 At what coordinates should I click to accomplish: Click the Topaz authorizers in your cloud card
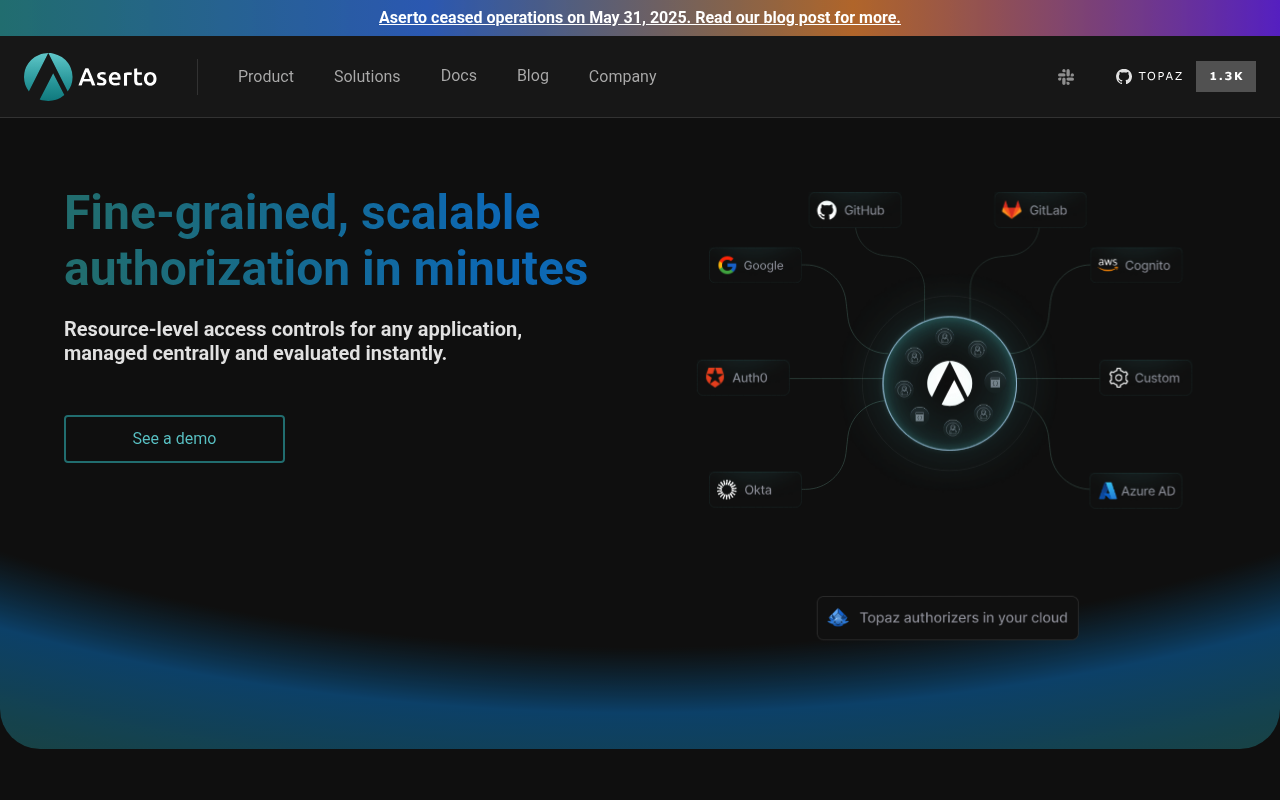click(x=948, y=618)
